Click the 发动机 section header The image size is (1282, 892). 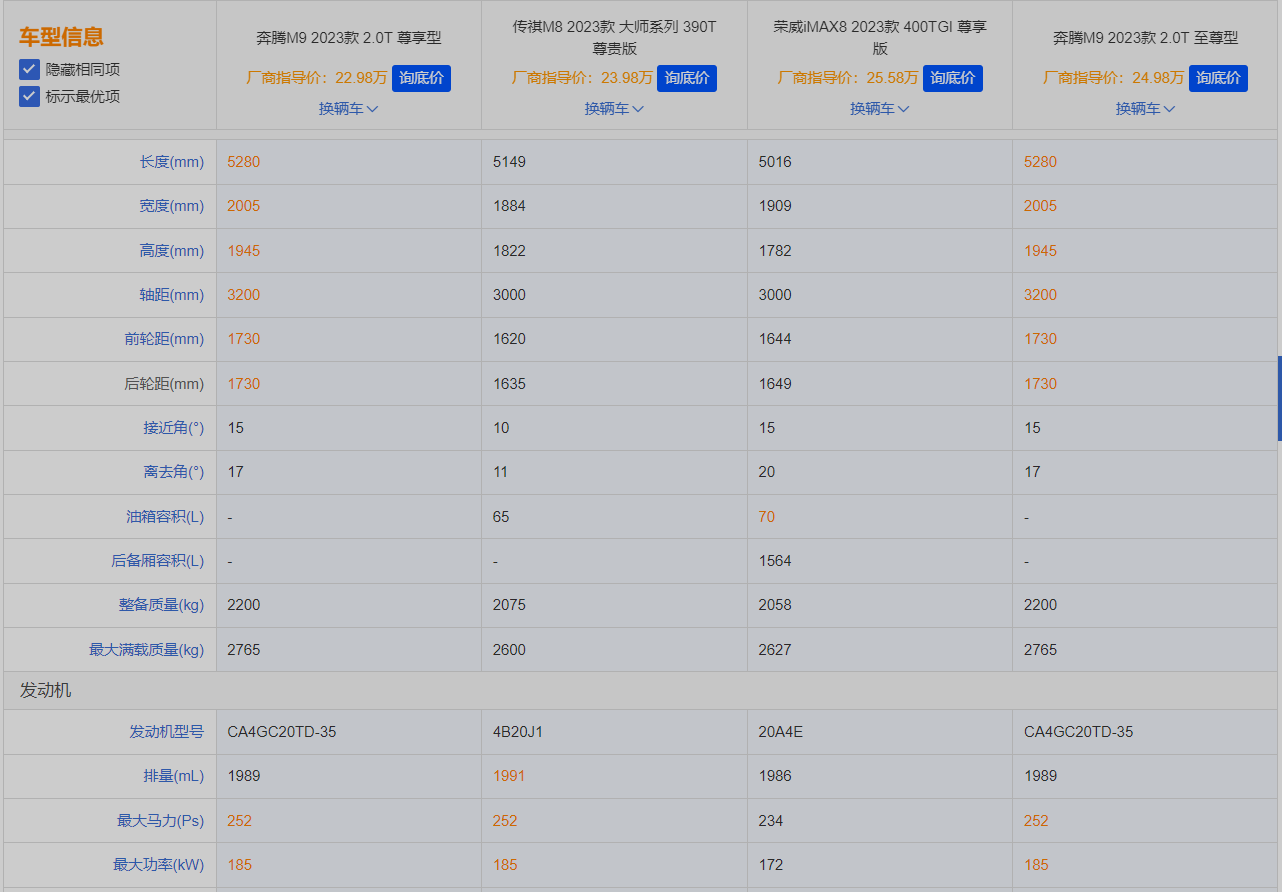point(46,691)
